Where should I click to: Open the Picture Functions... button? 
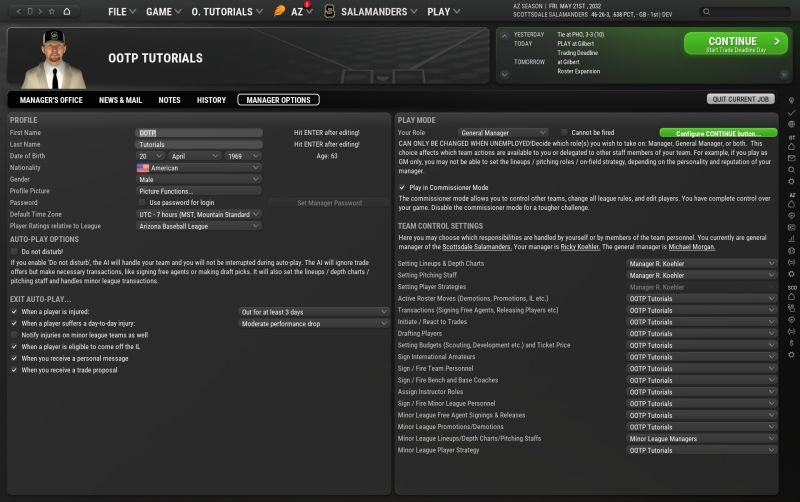(x=199, y=191)
